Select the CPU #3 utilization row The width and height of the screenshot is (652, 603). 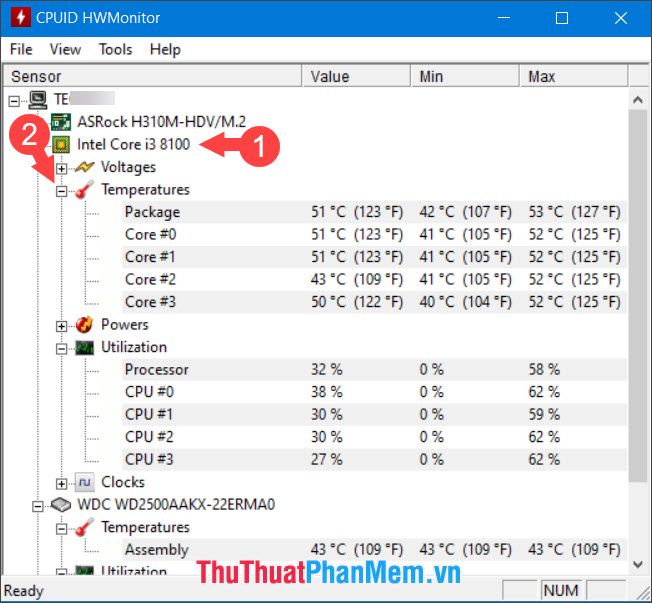coord(374,460)
